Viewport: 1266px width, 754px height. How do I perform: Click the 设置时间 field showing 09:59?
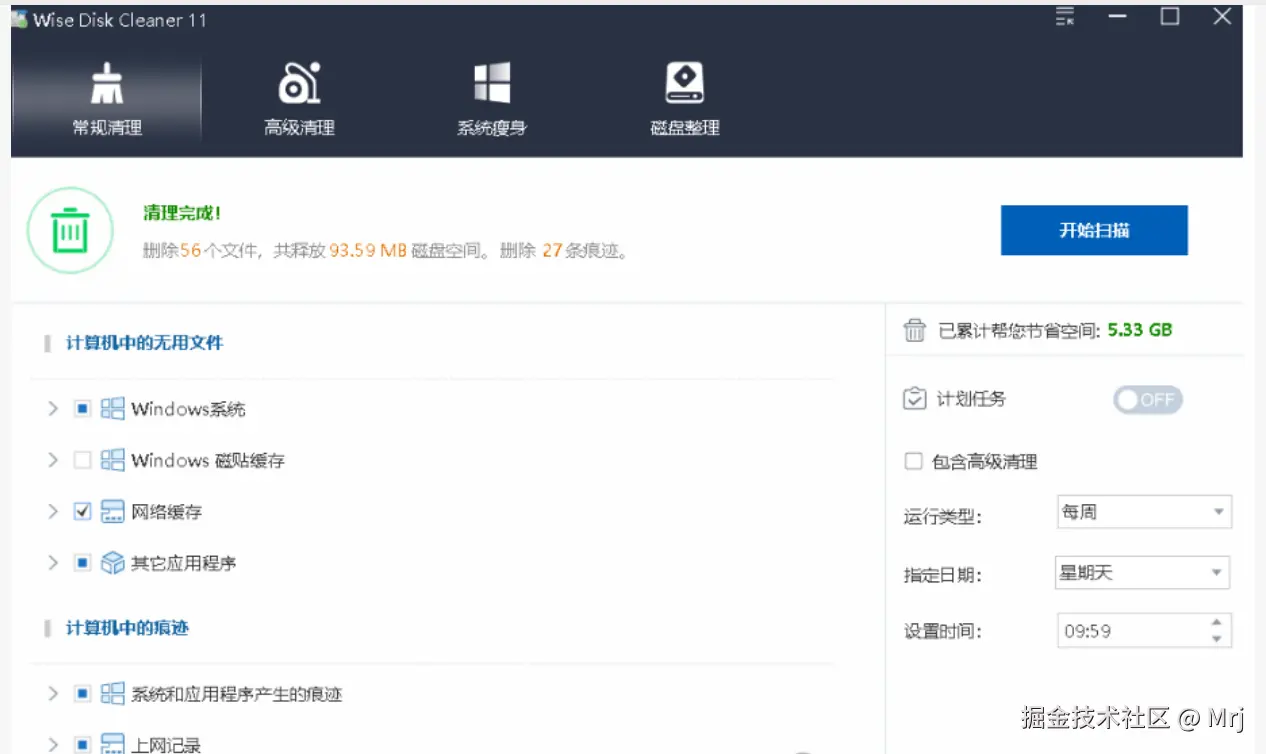click(x=1144, y=631)
